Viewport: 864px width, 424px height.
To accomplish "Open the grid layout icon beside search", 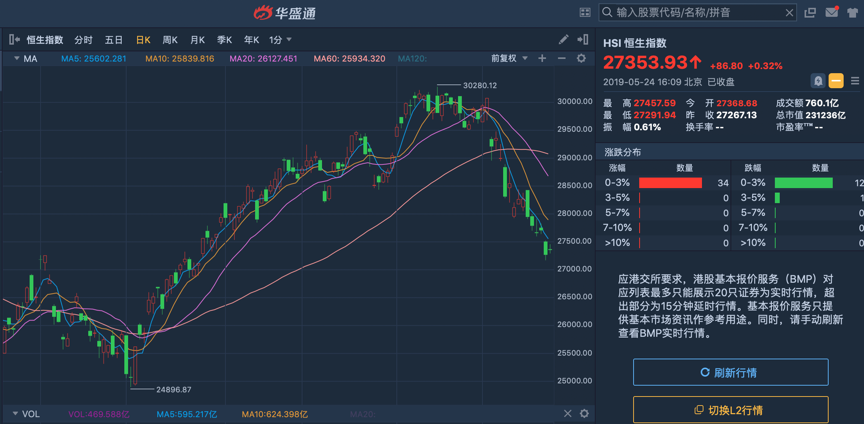I will tap(585, 12).
